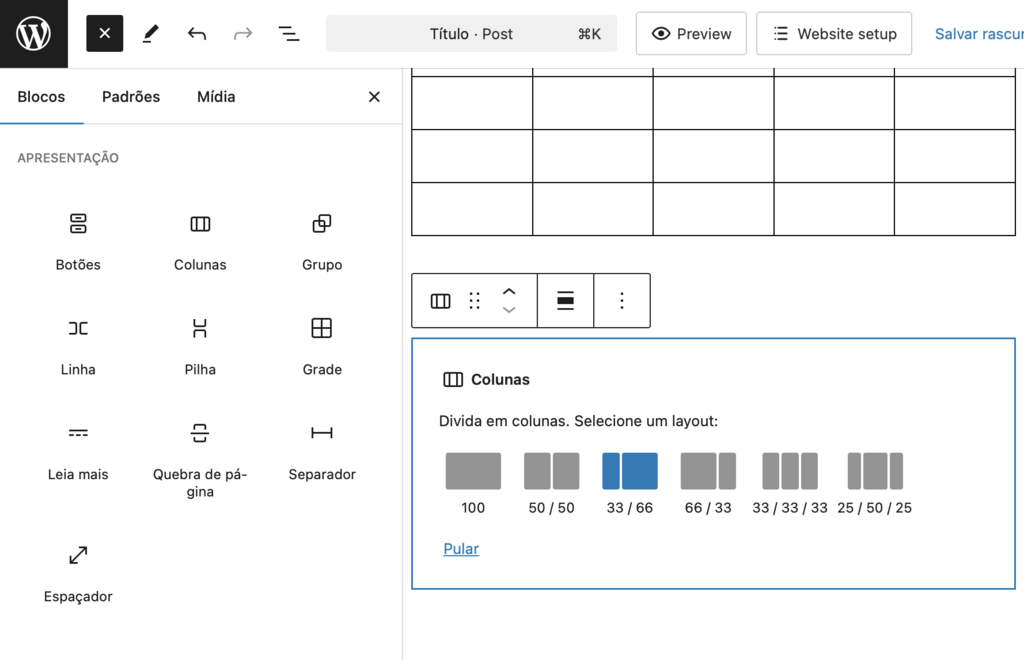Add a Grupo block
This screenshot has height=660, width=1024.
pyautogui.click(x=320, y=240)
